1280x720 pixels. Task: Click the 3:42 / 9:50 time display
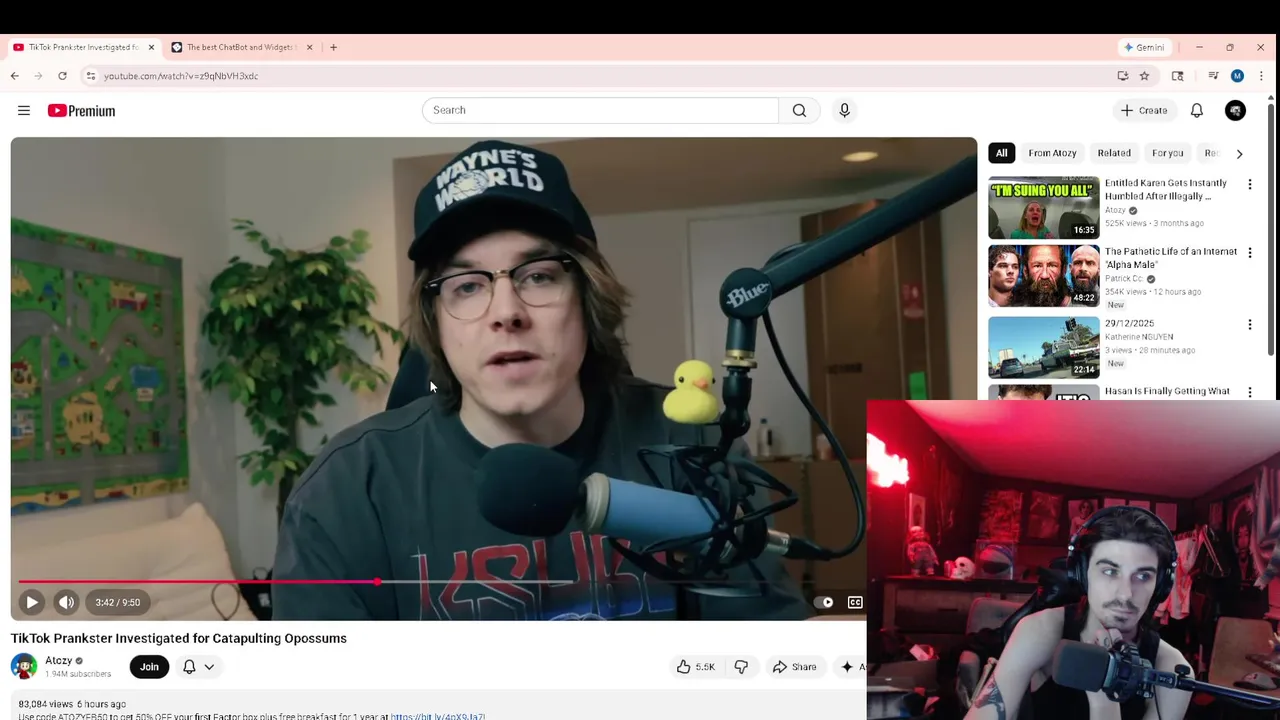pyautogui.click(x=118, y=602)
